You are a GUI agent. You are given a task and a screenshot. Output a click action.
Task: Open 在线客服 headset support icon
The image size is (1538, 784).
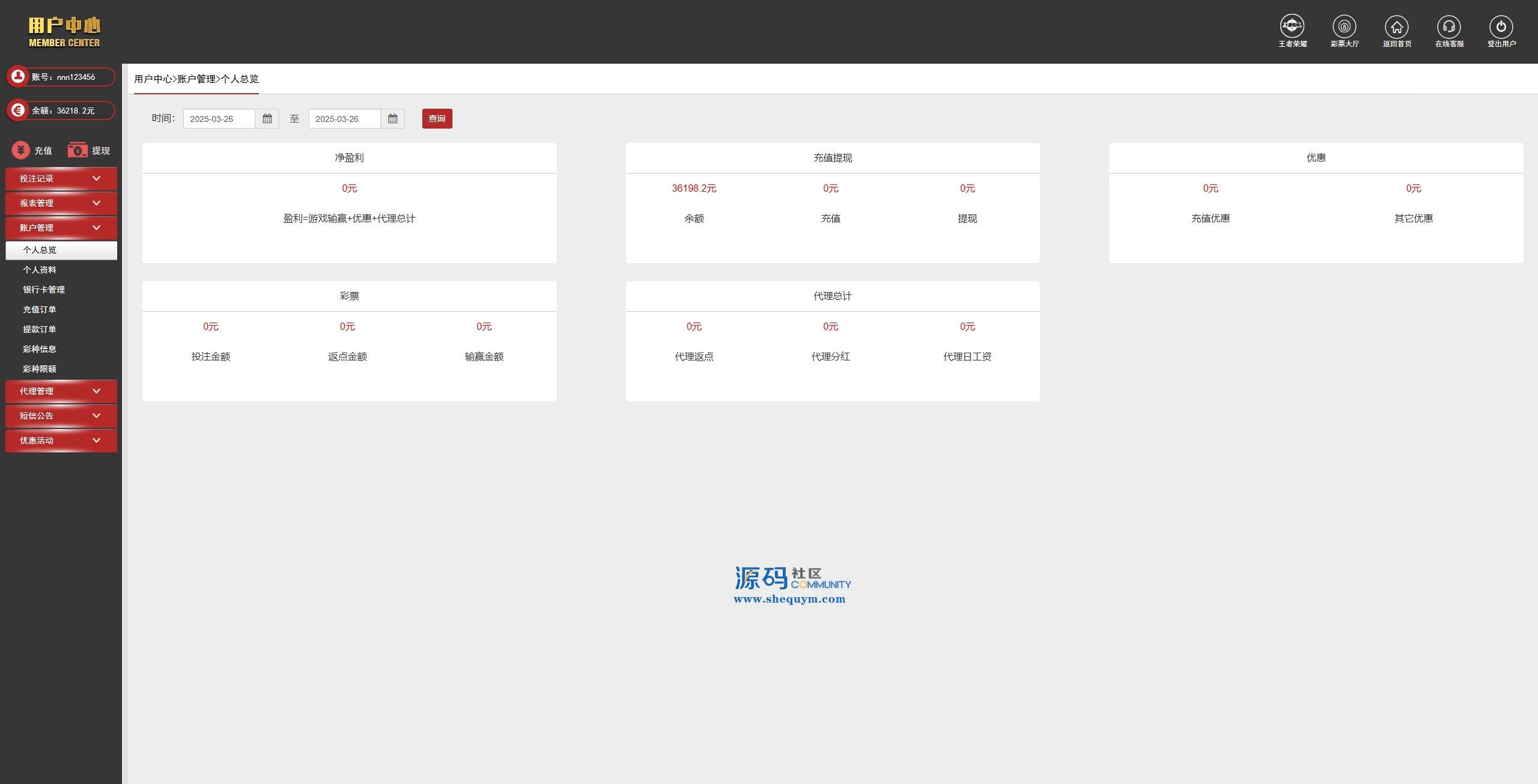pyautogui.click(x=1449, y=27)
